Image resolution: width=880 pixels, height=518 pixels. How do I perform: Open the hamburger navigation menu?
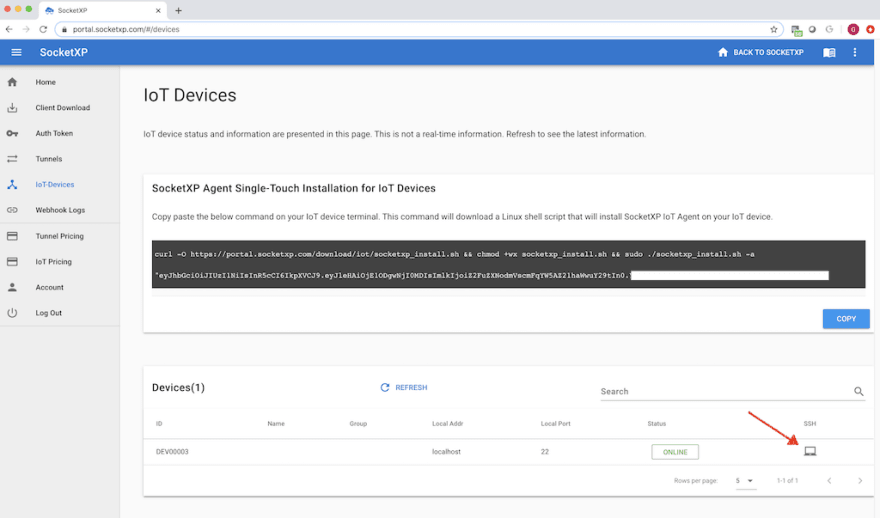(16, 52)
